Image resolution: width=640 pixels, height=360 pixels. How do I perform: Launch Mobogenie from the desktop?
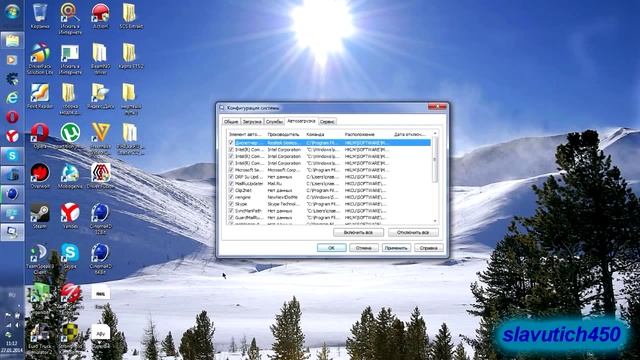click(70, 176)
